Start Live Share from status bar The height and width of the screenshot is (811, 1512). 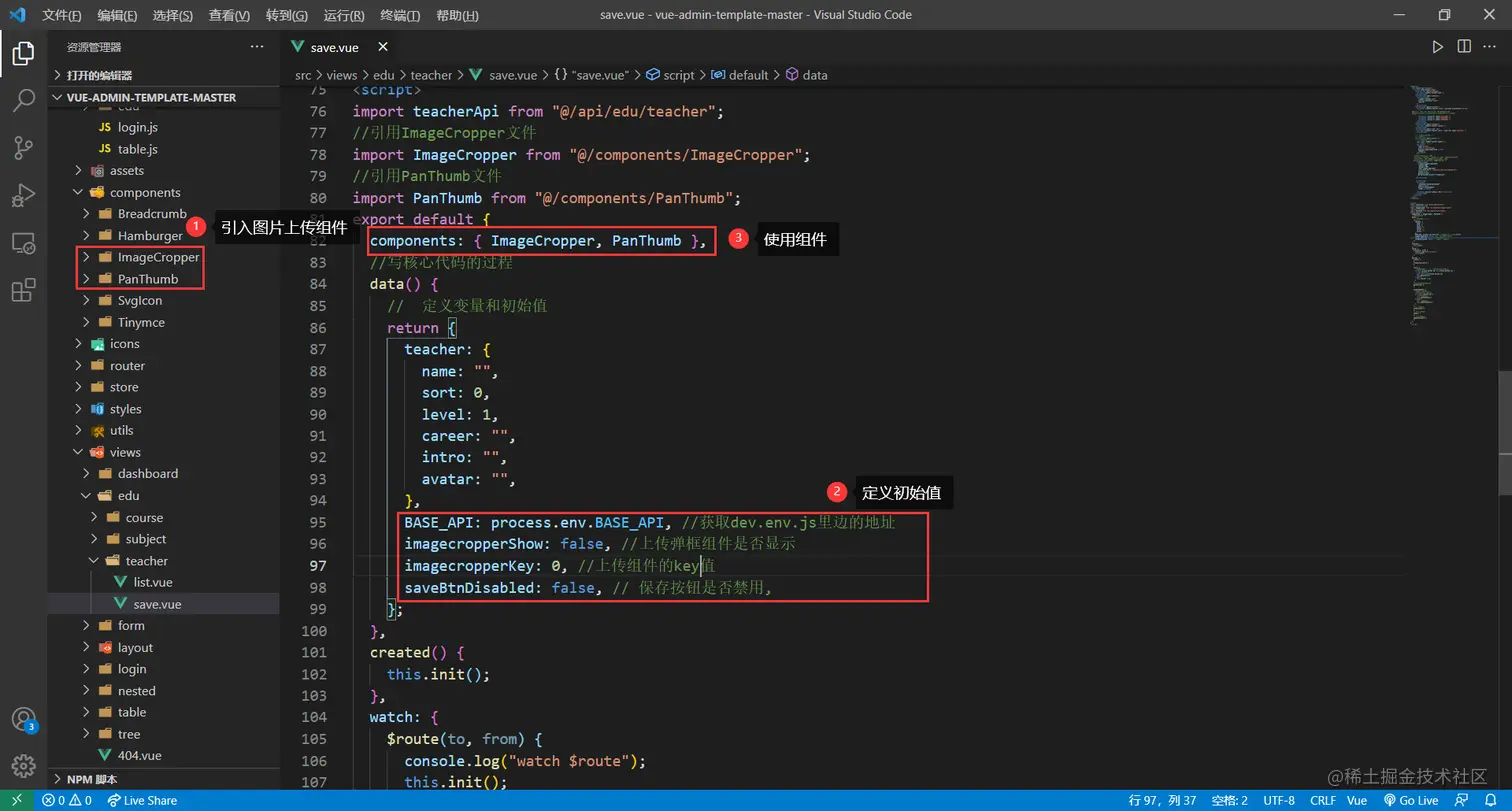point(142,801)
